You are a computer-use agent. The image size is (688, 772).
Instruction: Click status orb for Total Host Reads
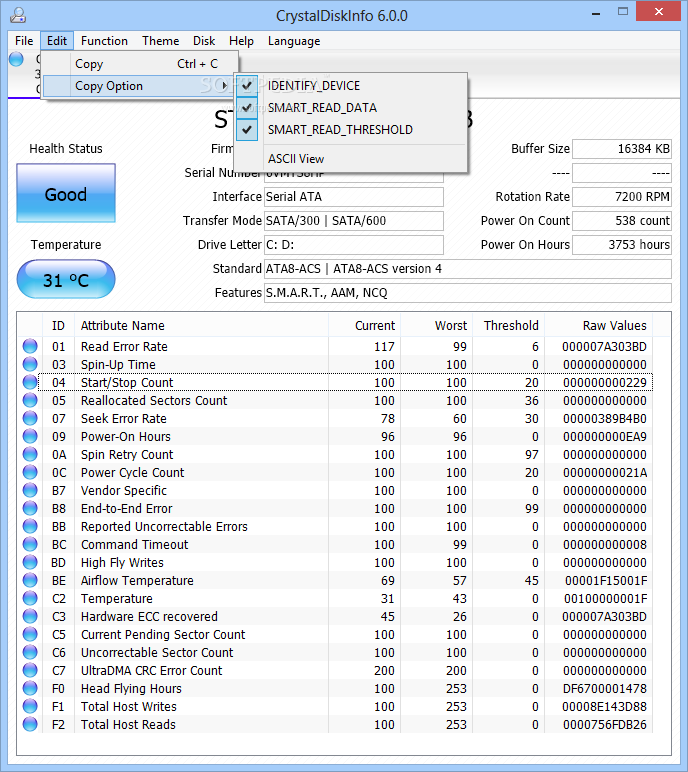pyautogui.click(x=30, y=724)
